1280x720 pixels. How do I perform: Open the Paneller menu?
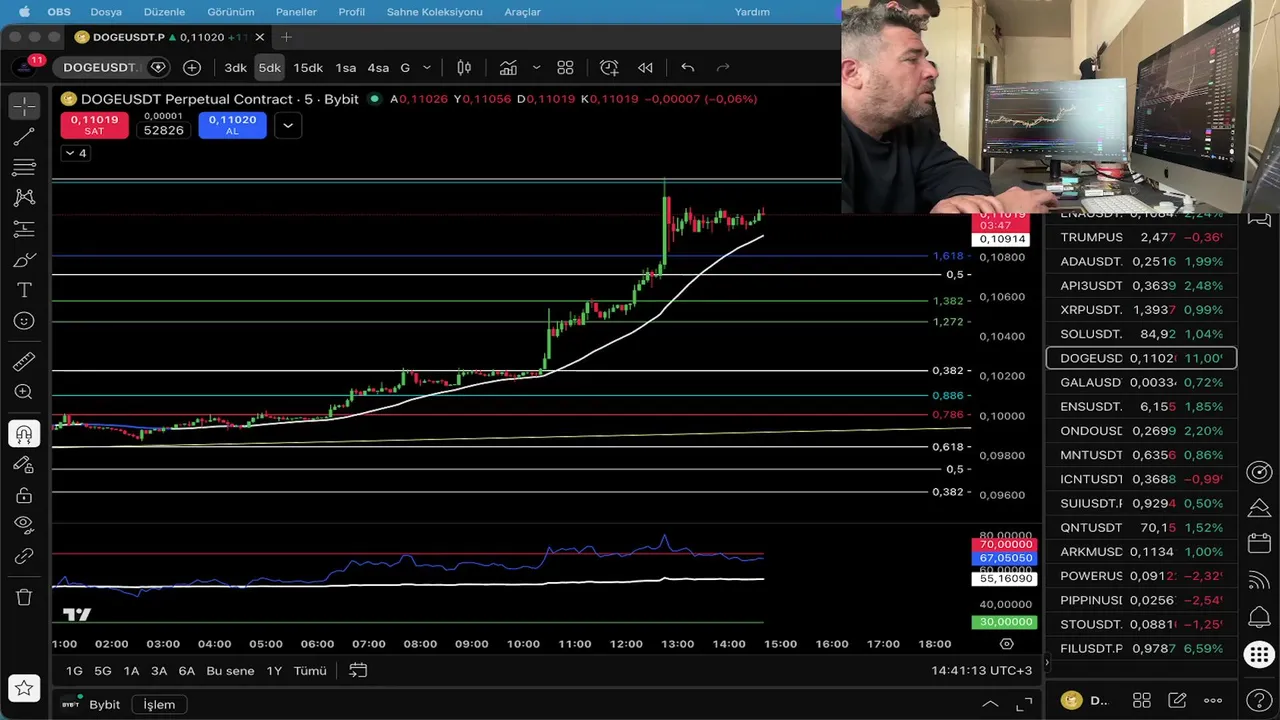coord(296,12)
